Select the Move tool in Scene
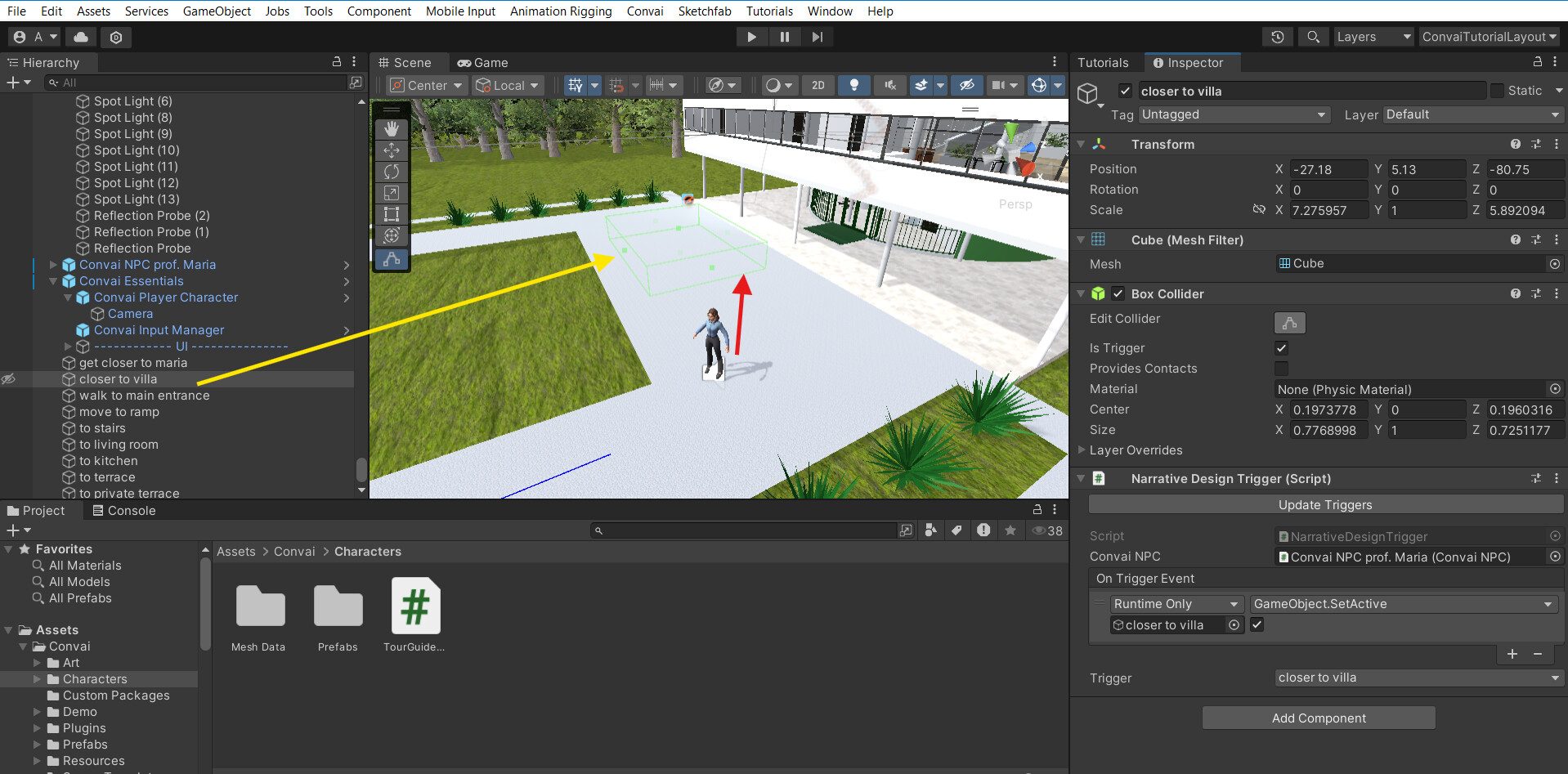The height and width of the screenshot is (774, 1568). [392, 150]
